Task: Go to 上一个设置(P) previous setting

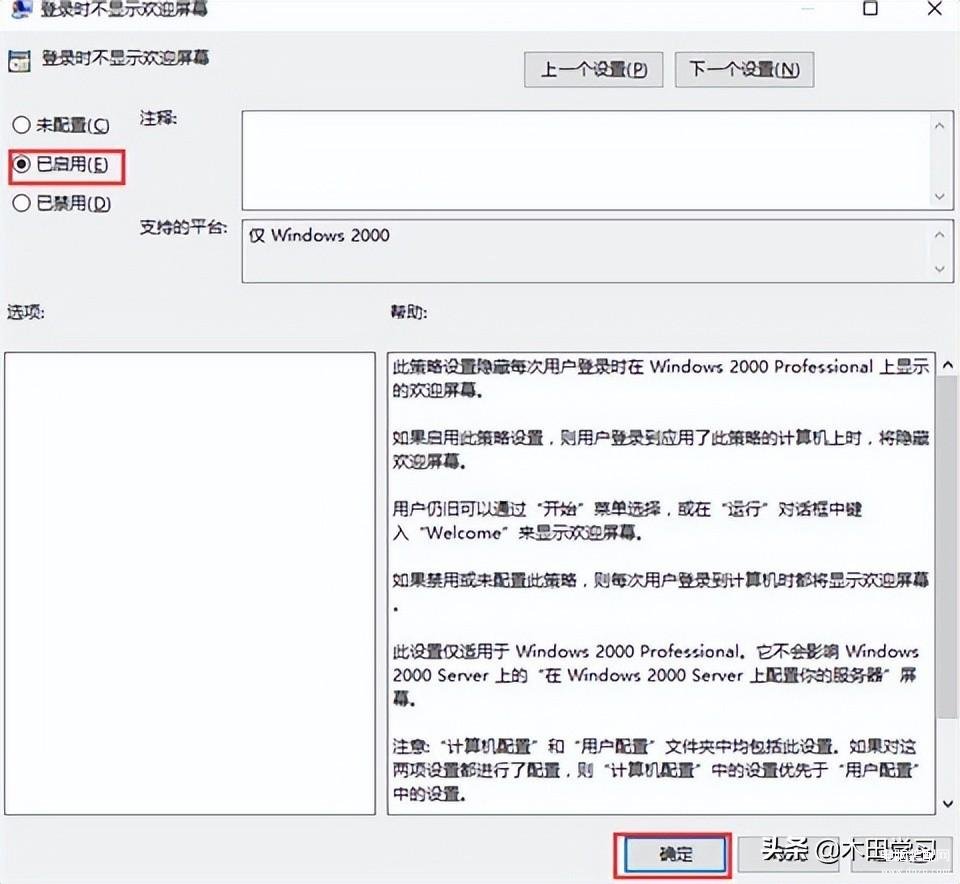Action: [593, 69]
